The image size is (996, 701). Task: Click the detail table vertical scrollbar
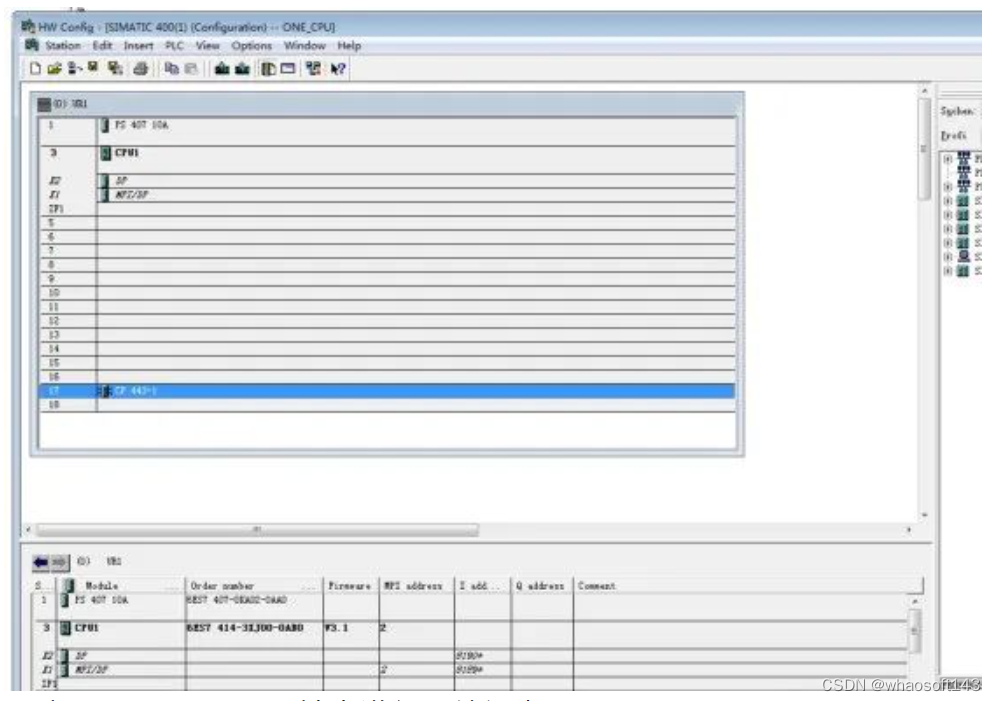(x=914, y=641)
